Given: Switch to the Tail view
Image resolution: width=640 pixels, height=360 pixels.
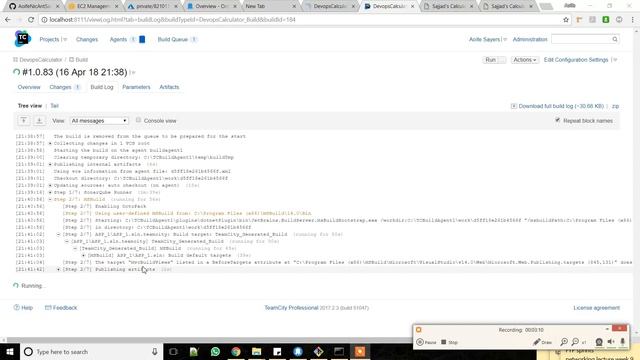Looking at the screenshot, I should coord(54,106).
